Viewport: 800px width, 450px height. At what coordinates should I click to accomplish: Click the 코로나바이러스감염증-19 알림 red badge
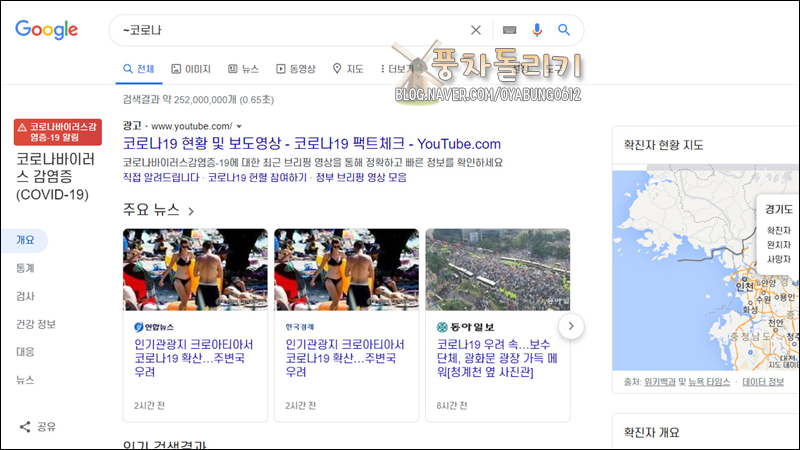pyautogui.click(x=58, y=132)
